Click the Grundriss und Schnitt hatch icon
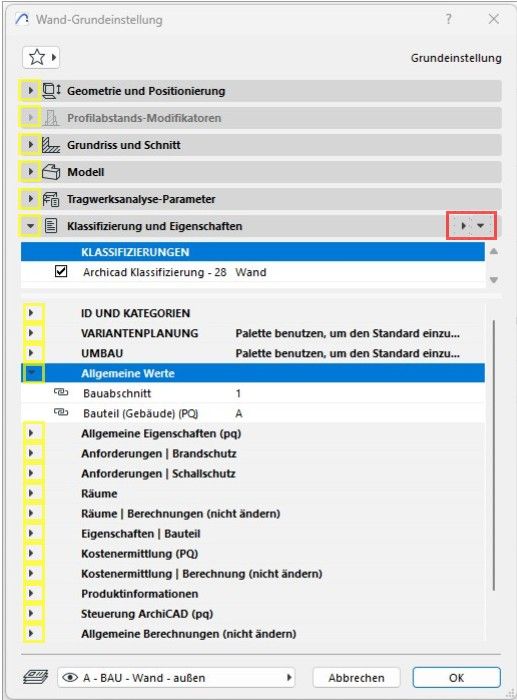 pyautogui.click(x=51, y=145)
